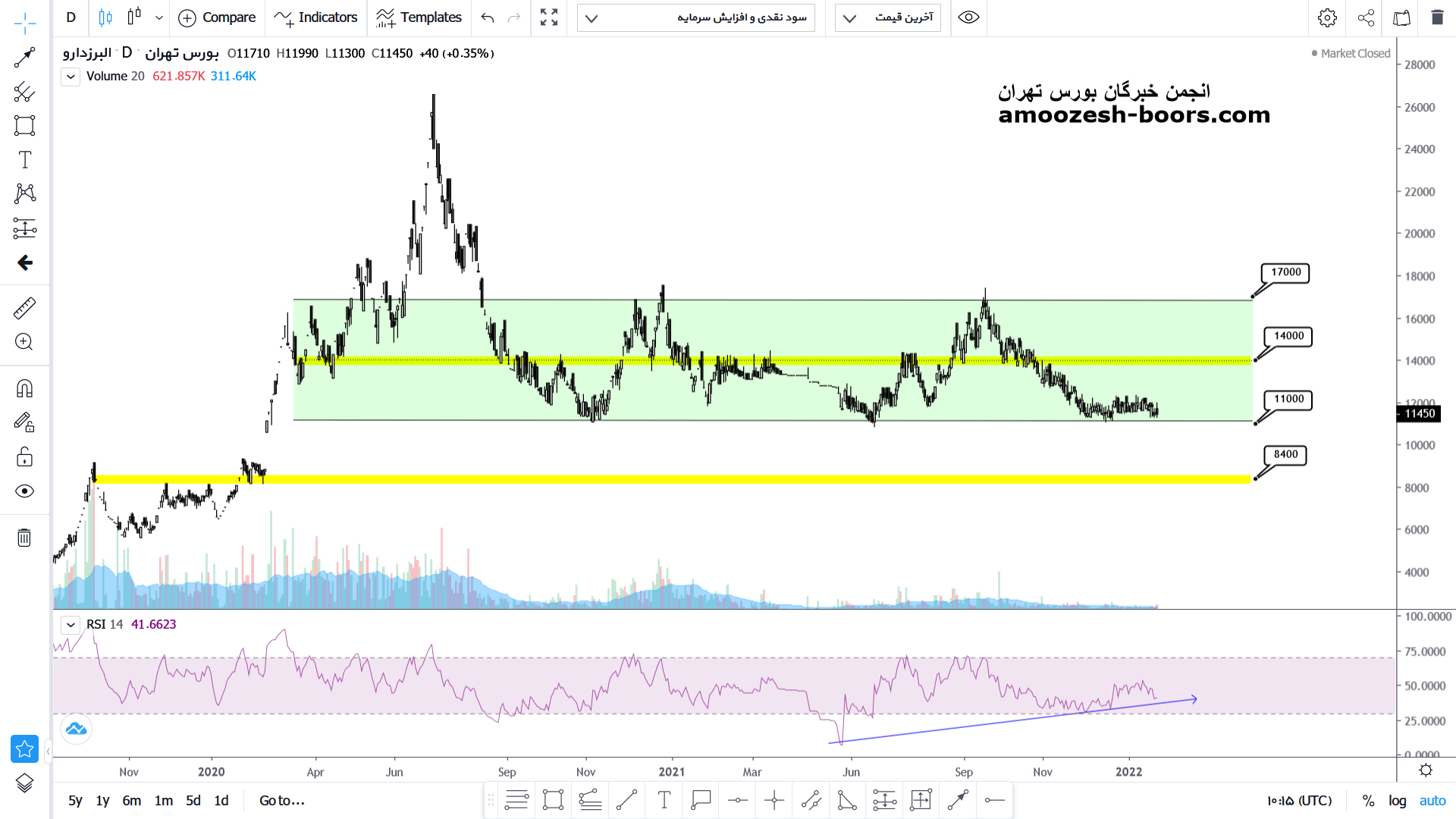The image size is (1456, 819).
Task: Click the delete drawings trash icon
Action: (x=24, y=538)
